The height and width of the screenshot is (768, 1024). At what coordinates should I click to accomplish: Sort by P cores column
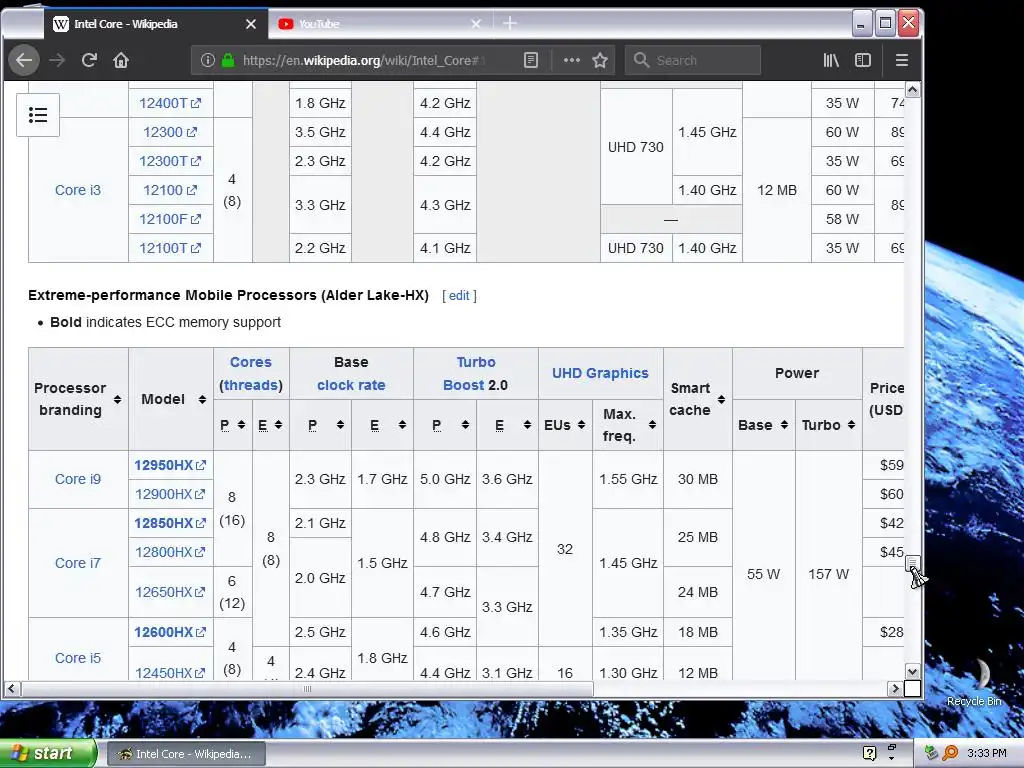coord(241,425)
